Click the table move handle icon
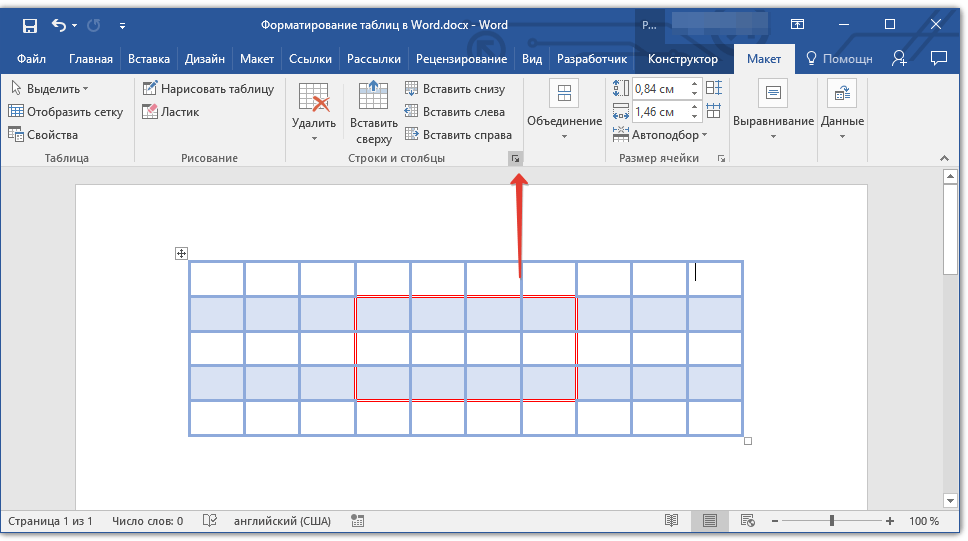This screenshot has height=541, width=968. point(182,254)
